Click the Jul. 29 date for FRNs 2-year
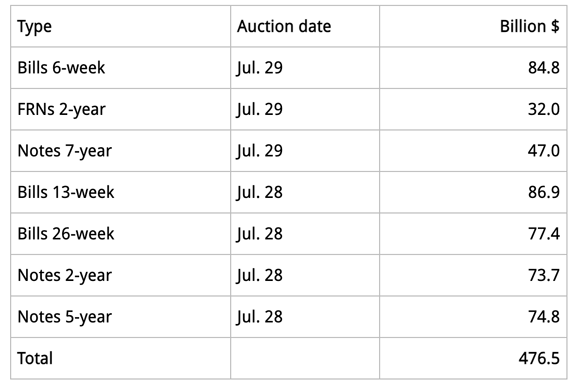This screenshot has height=386, width=575. (x=260, y=110)
